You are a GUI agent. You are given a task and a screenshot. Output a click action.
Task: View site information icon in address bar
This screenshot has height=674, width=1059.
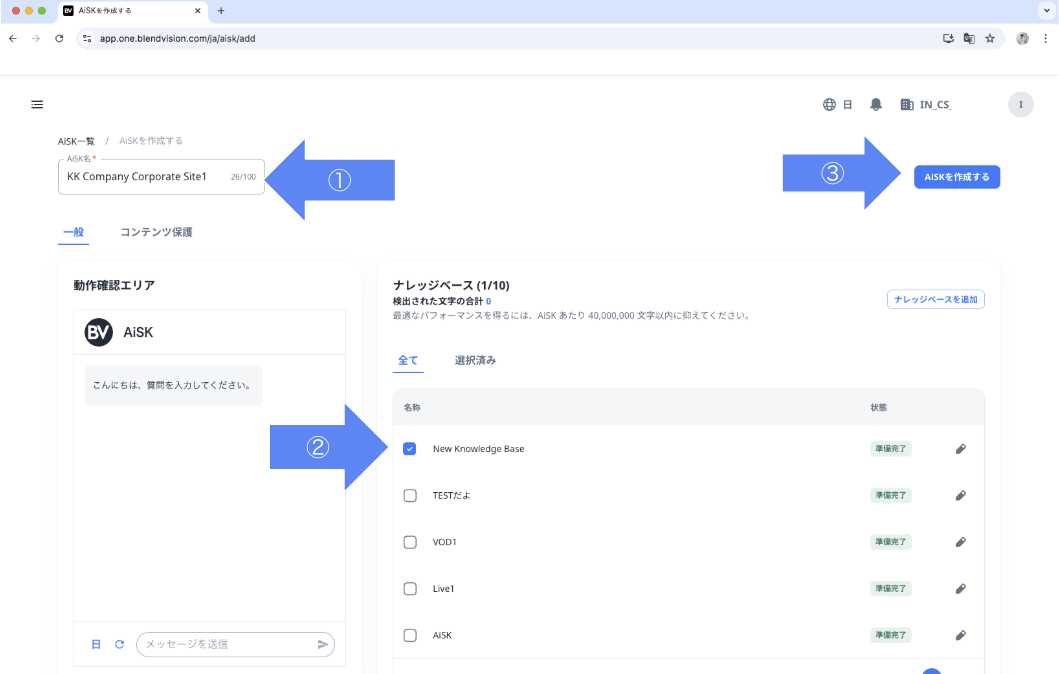(87, 38)
